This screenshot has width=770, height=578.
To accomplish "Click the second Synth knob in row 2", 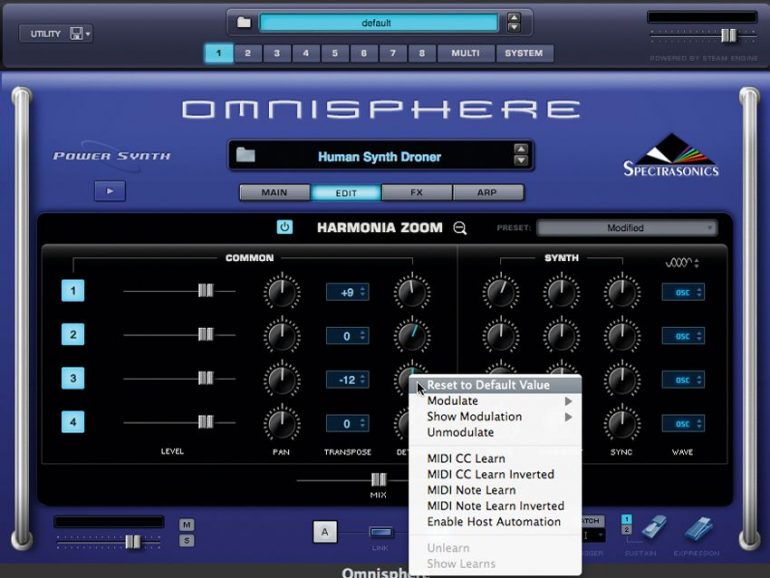I will click(561, 336).
